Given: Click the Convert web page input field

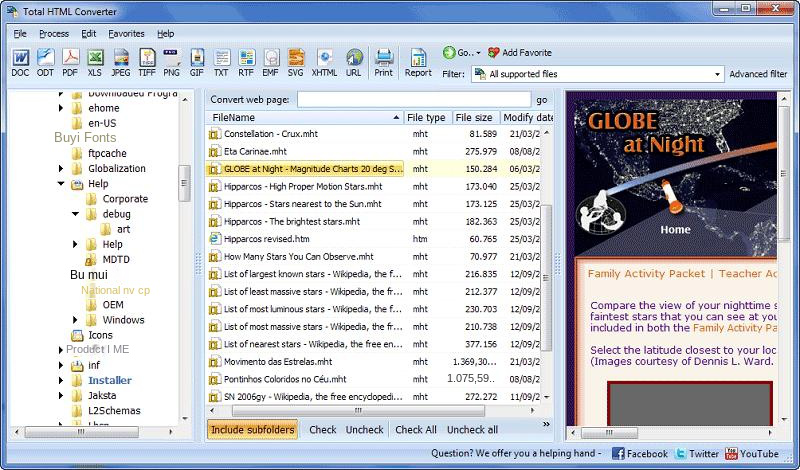Looking at the screenshot, I should [414, 100].
